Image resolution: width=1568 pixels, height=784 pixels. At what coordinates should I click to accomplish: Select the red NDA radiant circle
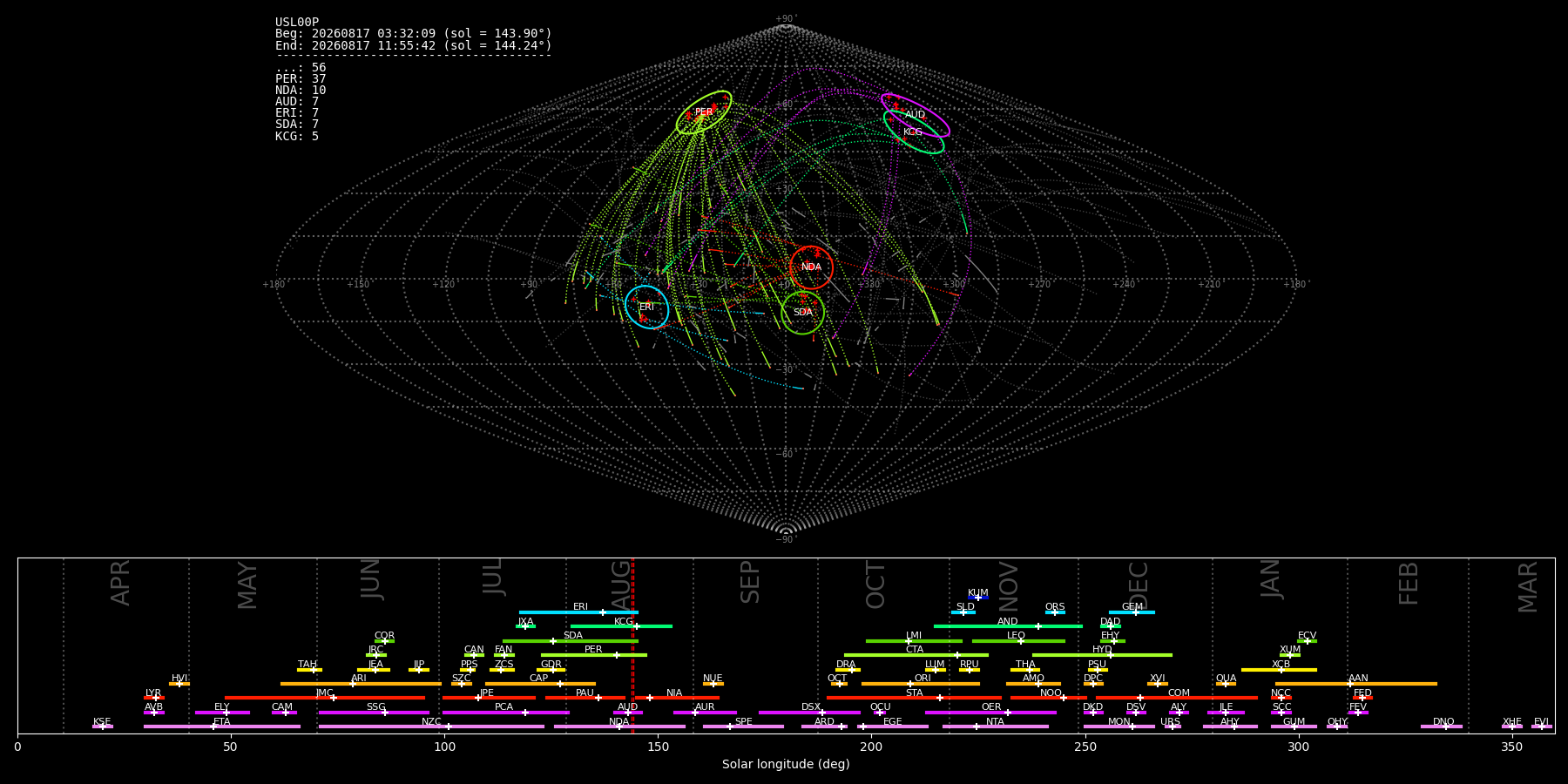tap(811, 267)
